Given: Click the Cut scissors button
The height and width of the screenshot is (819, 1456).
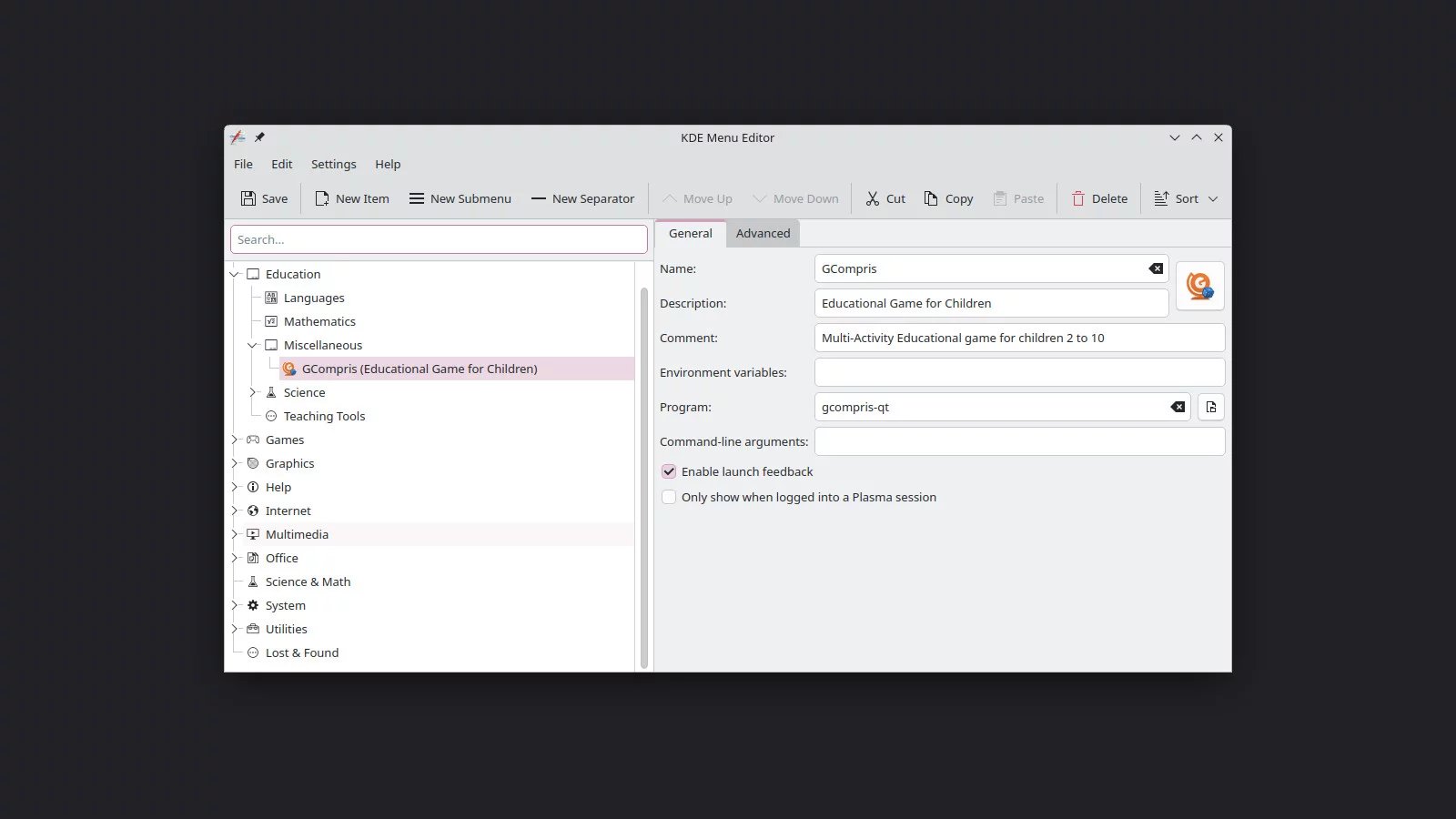Looking at the screenshot, I should [x=885, y=198].
